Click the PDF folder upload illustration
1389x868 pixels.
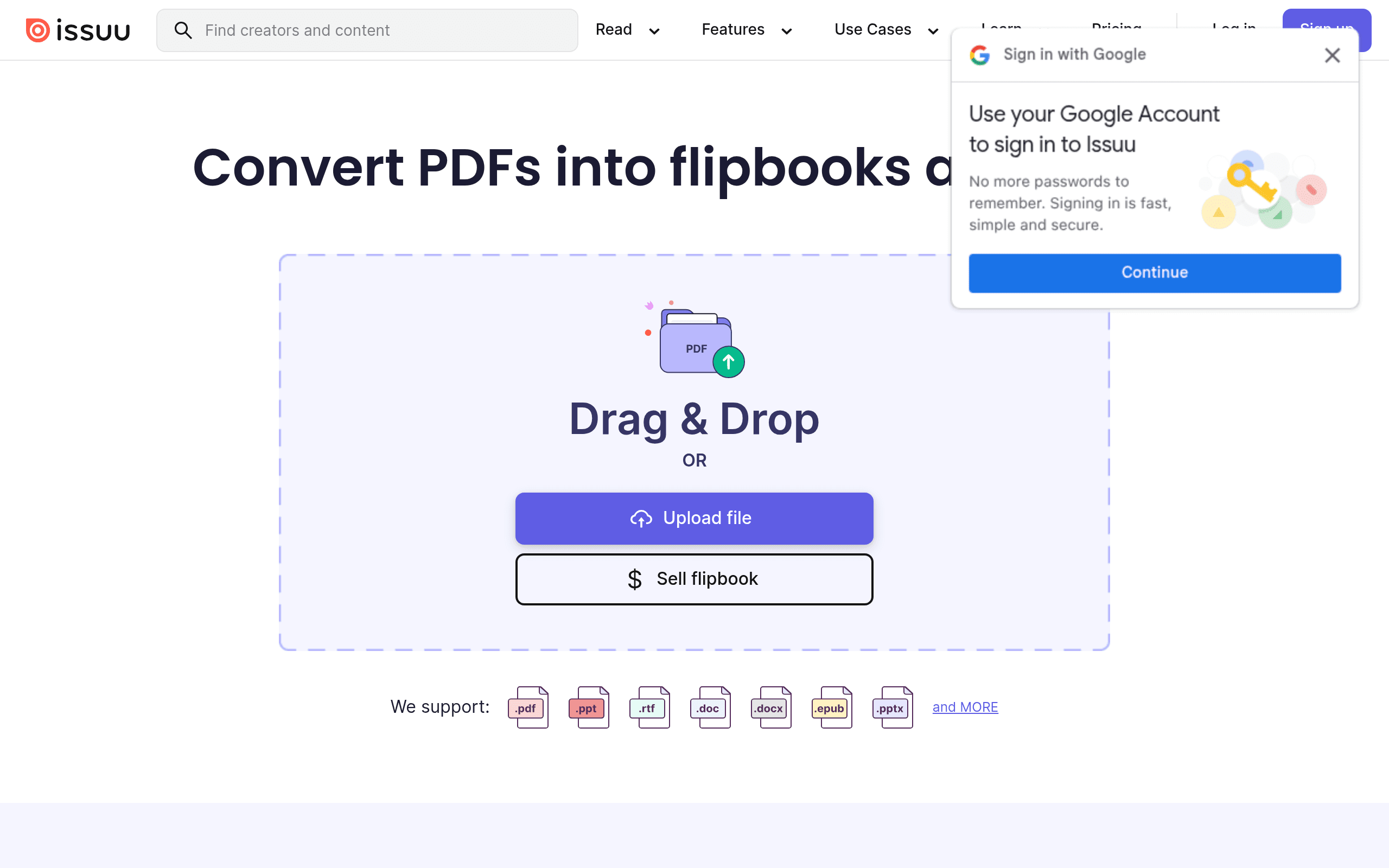(694, 339)
